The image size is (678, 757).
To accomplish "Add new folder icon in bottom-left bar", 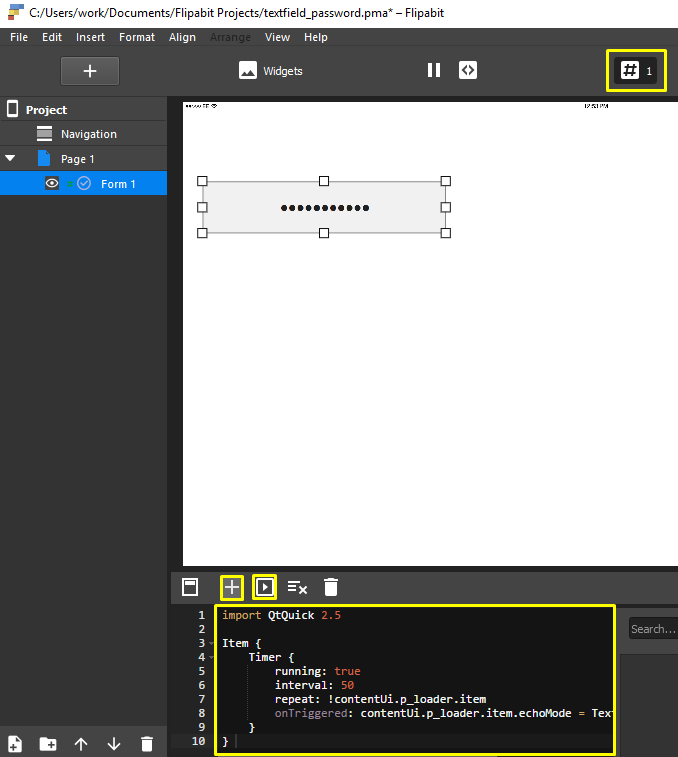I will 48,743.
